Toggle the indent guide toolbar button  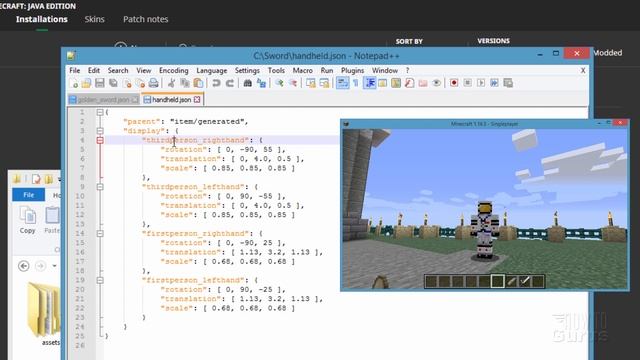pos(370,83)
